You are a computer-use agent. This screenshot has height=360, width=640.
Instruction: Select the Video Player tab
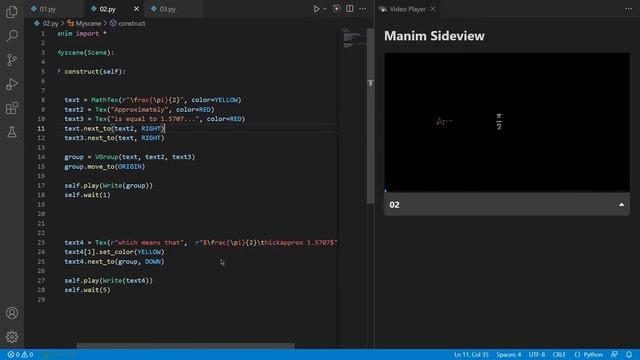click(x=407, y=9)
